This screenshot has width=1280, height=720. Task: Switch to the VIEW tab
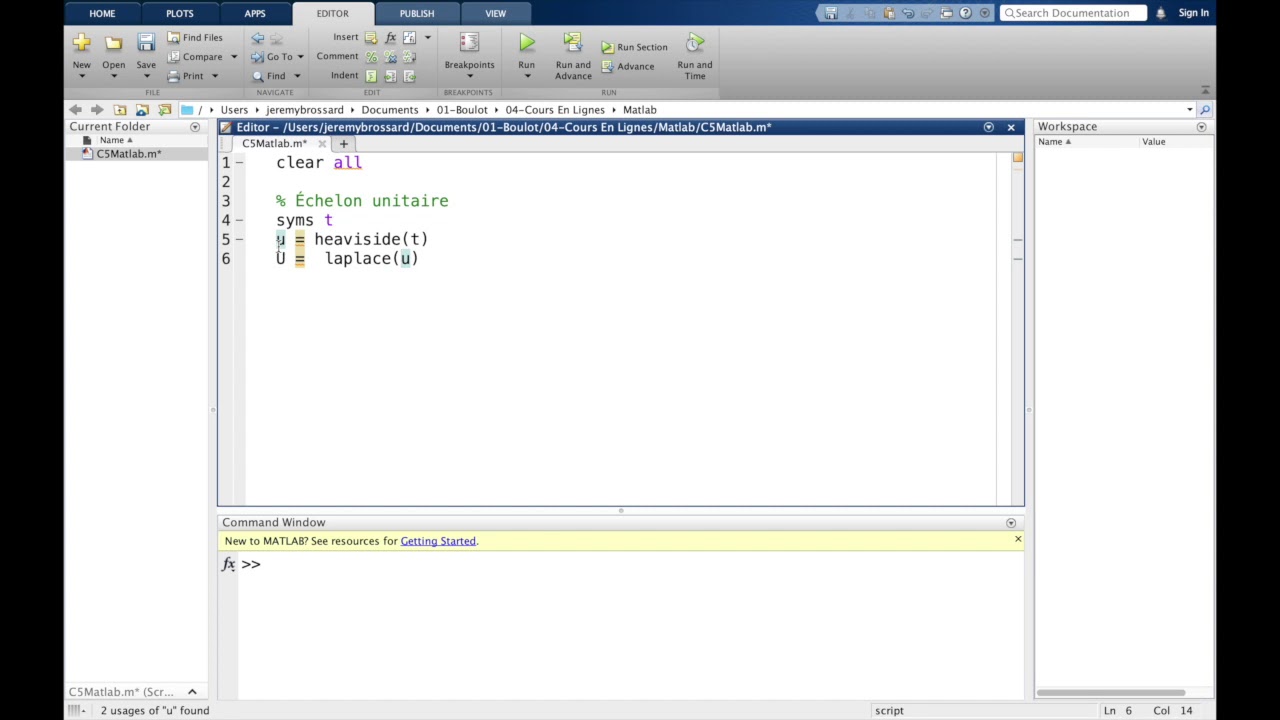495,13
